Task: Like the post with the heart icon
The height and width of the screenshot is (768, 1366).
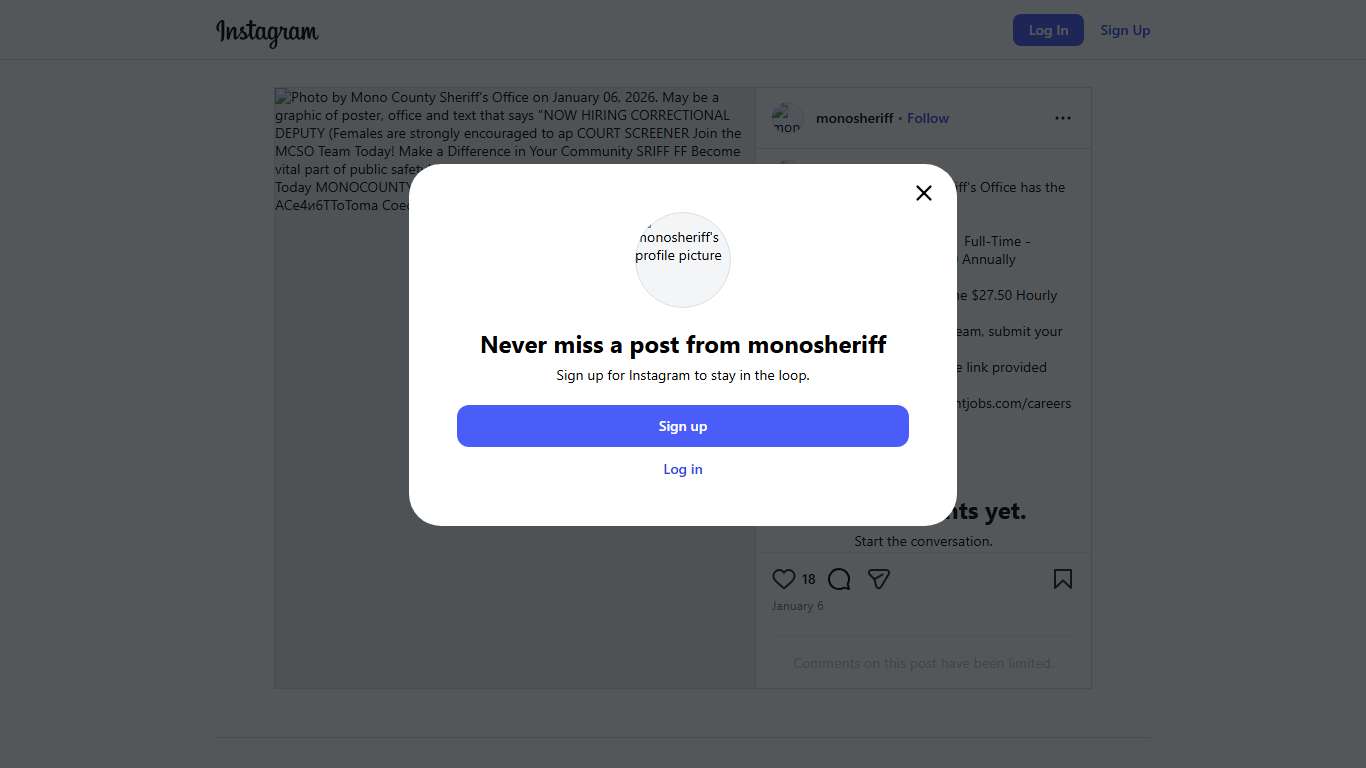Action: [x=784, y=579]
